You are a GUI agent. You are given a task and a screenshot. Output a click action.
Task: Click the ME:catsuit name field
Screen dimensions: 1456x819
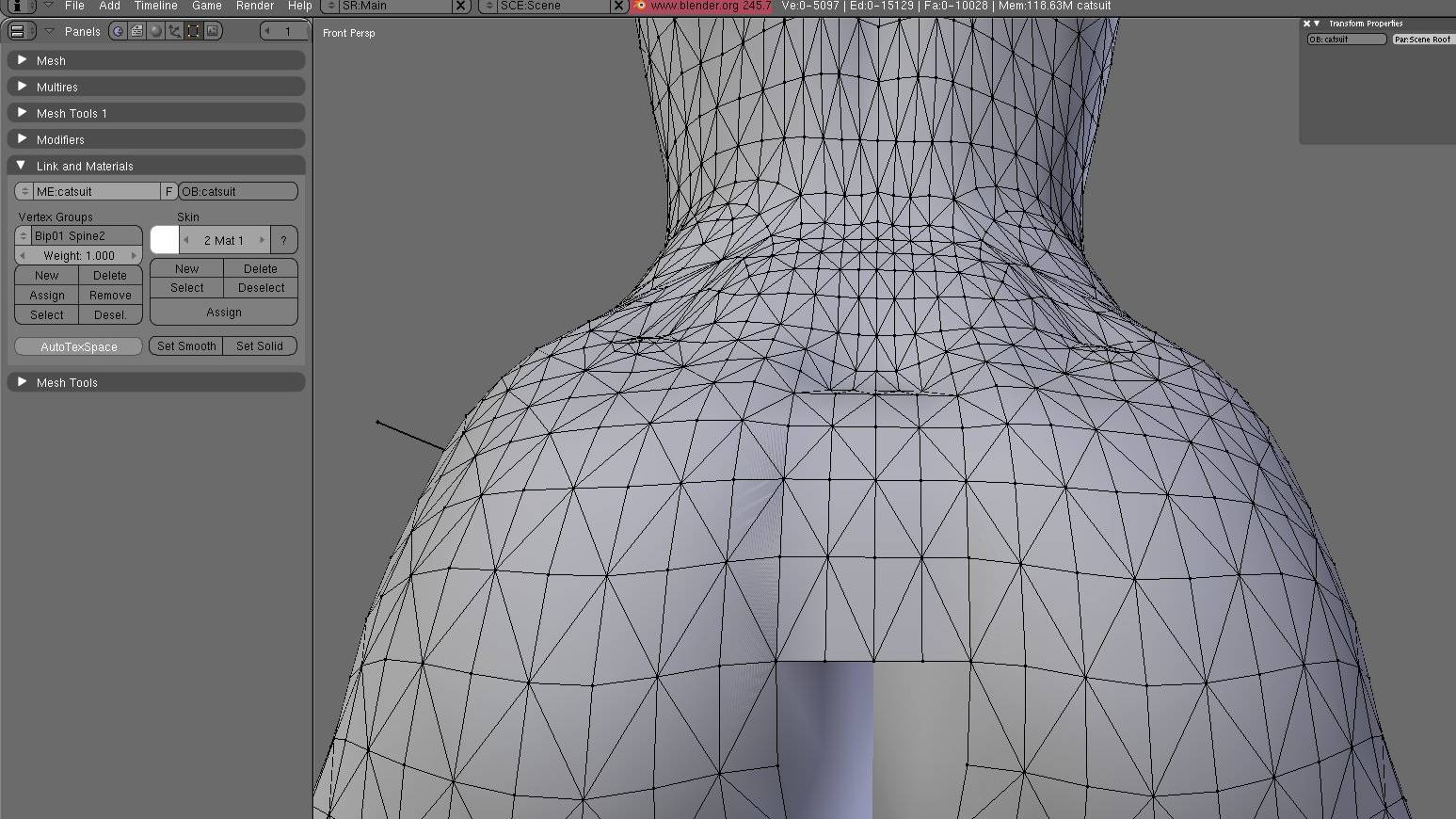click(97, 191)
